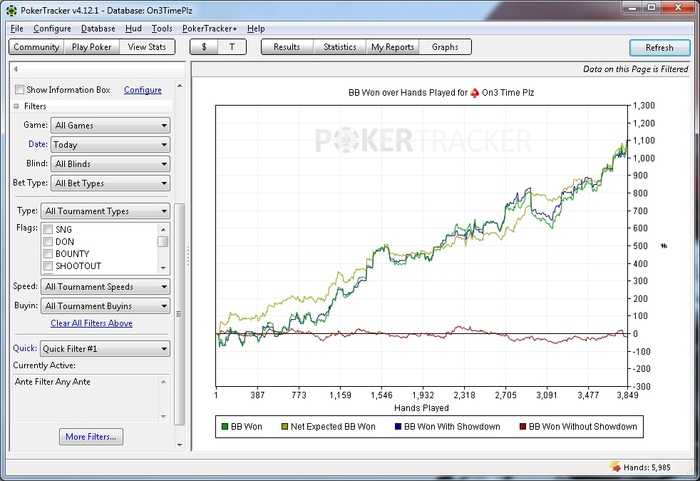Click Clear All Filters Above link
The width and height of the screenshot is (700, 481).
click(92, 323)
